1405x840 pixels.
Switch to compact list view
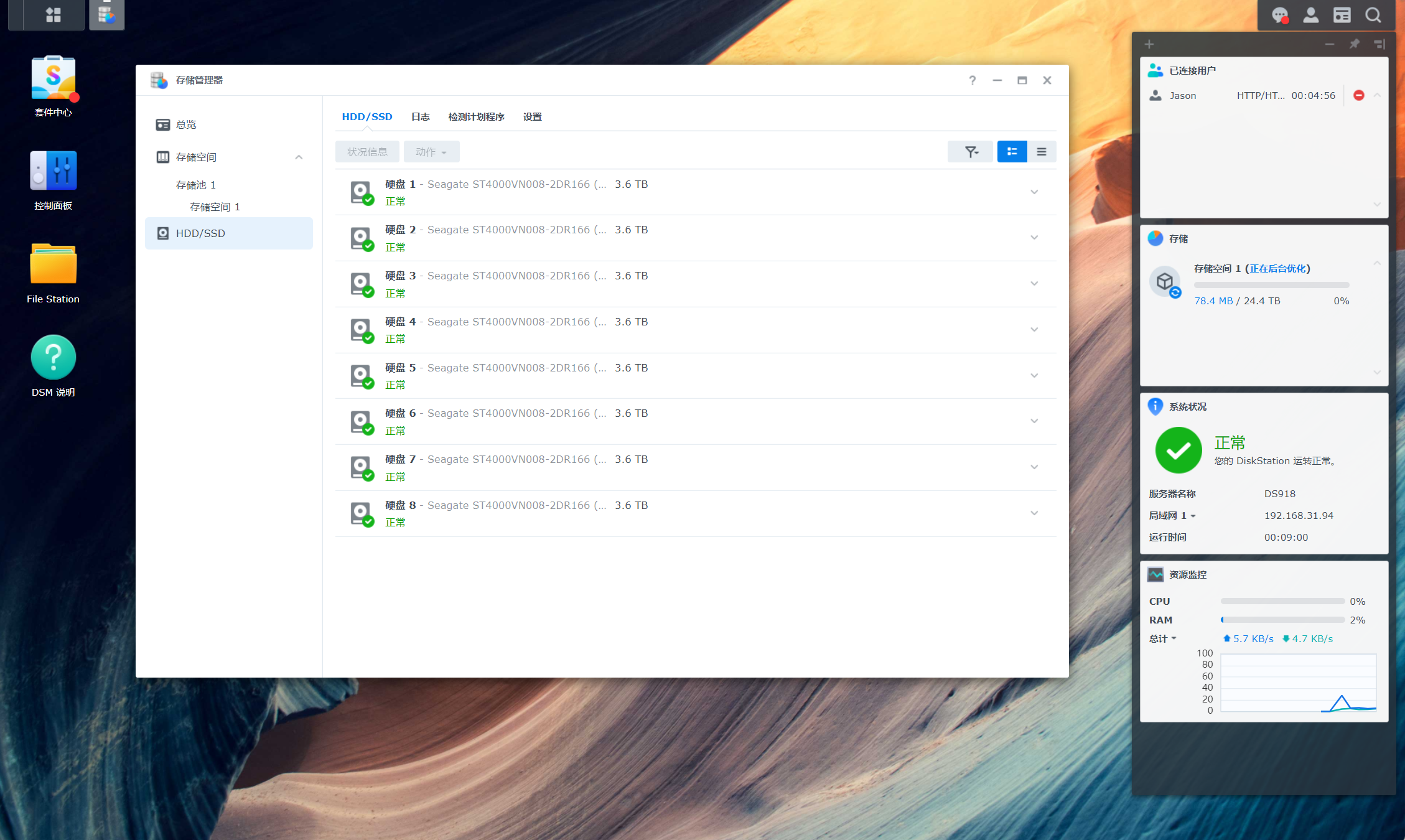click(1042, 152)
